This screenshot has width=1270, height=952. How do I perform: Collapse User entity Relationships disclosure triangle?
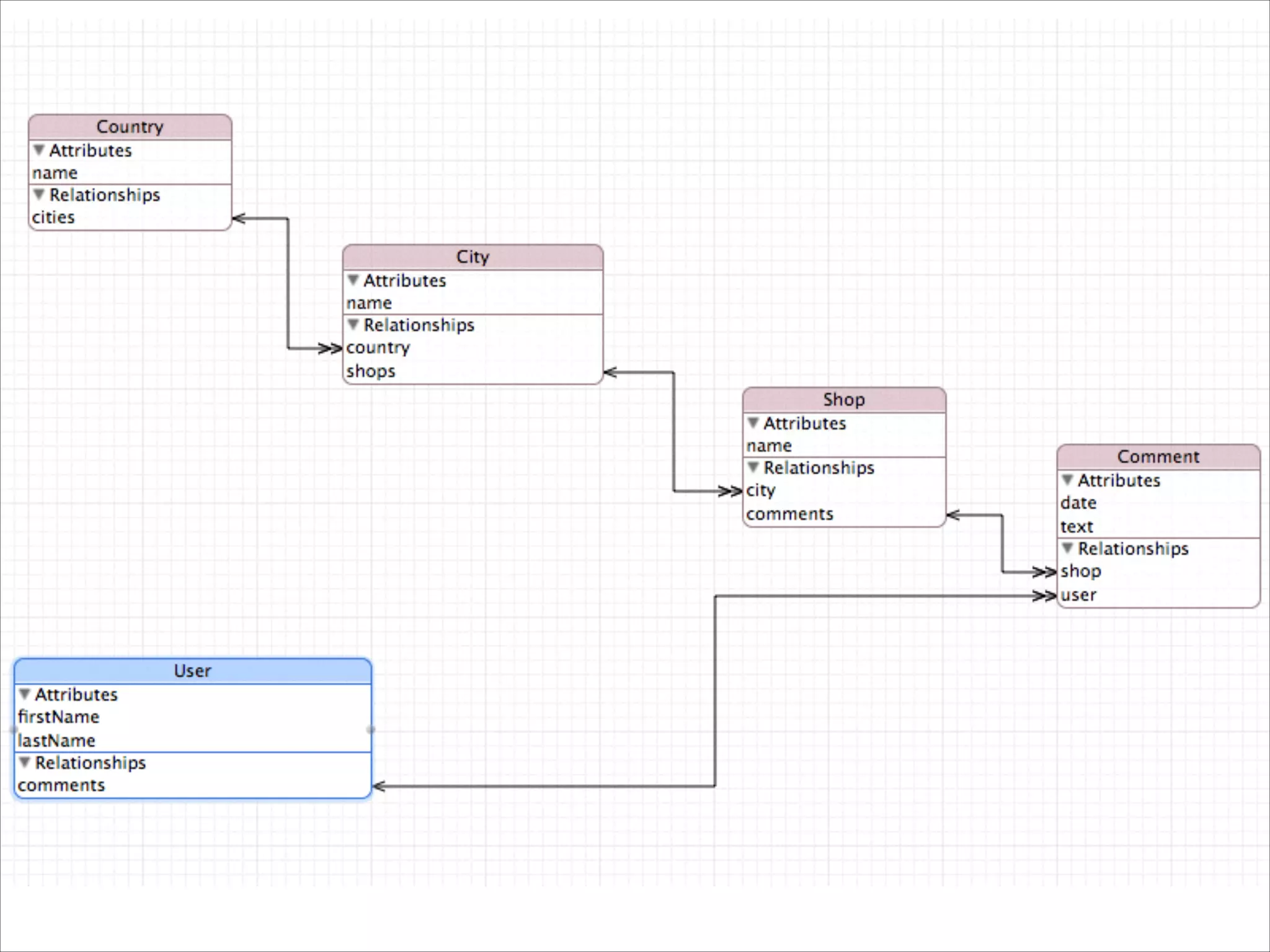24,762
